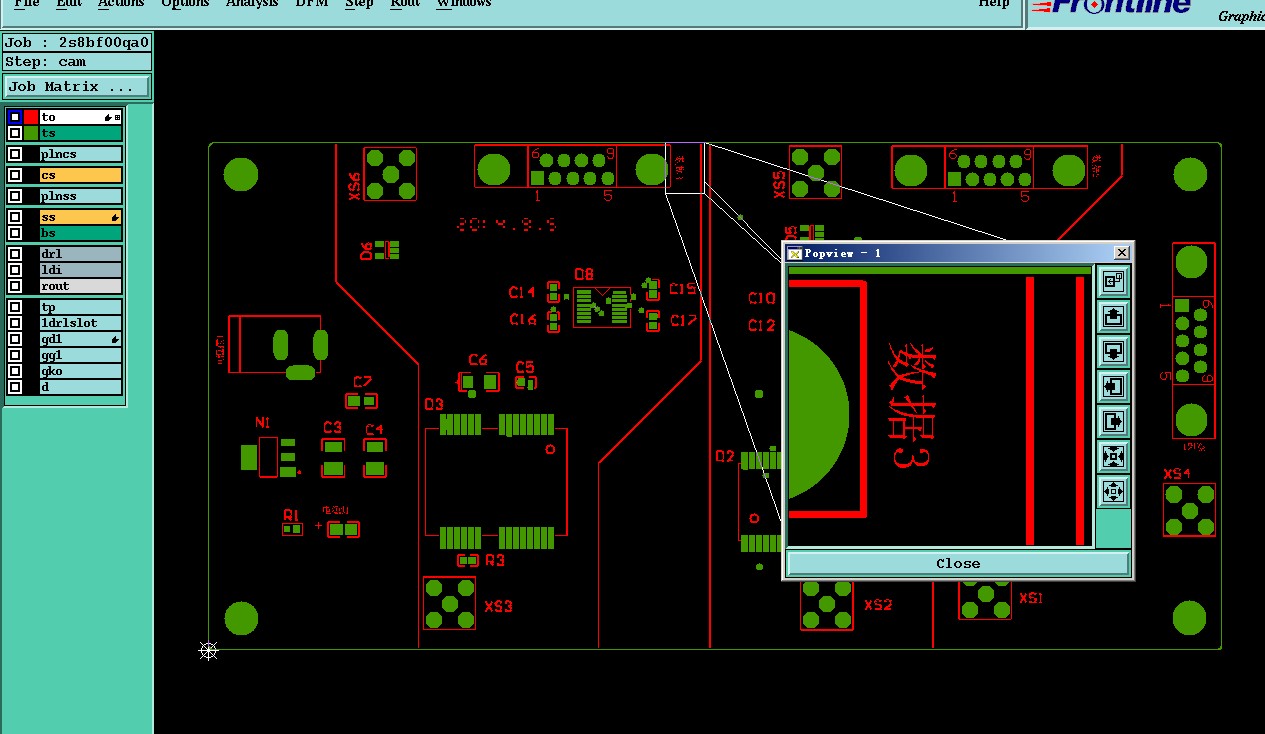The image size is (1265, 734).
Task: Click the hand icon in the 'gd1' layer row
Action: (x=115, y=340)
